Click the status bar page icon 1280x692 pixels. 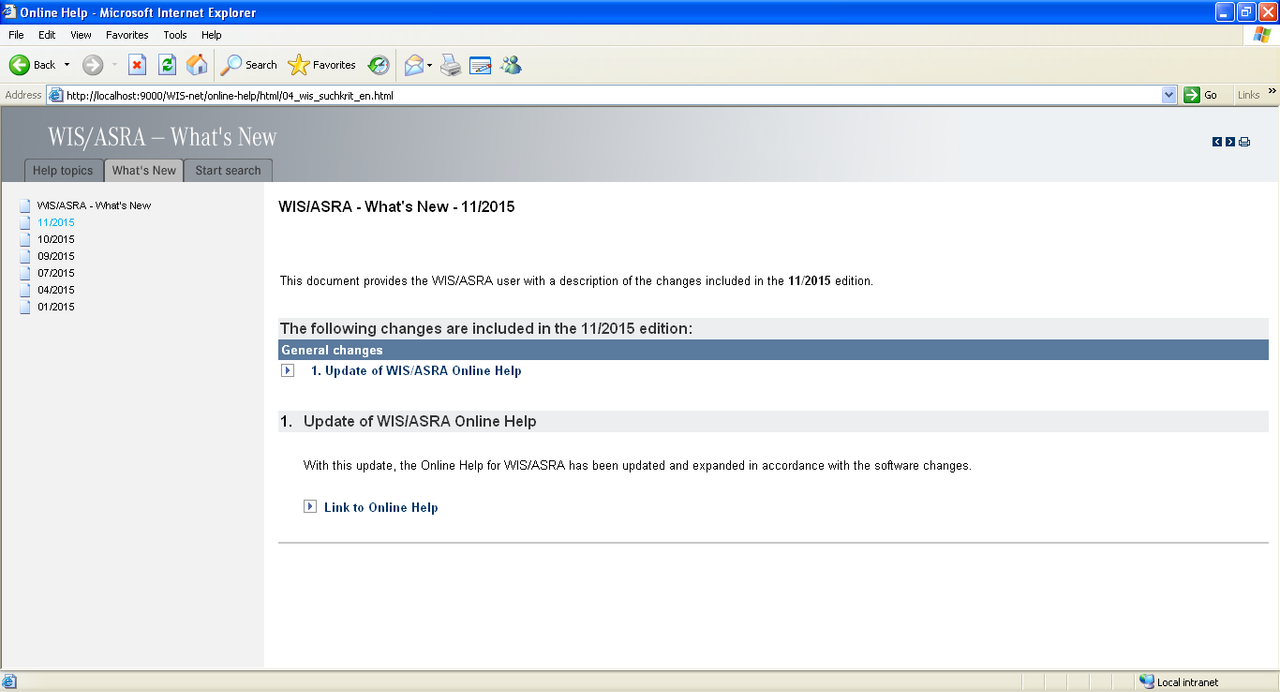9,682
